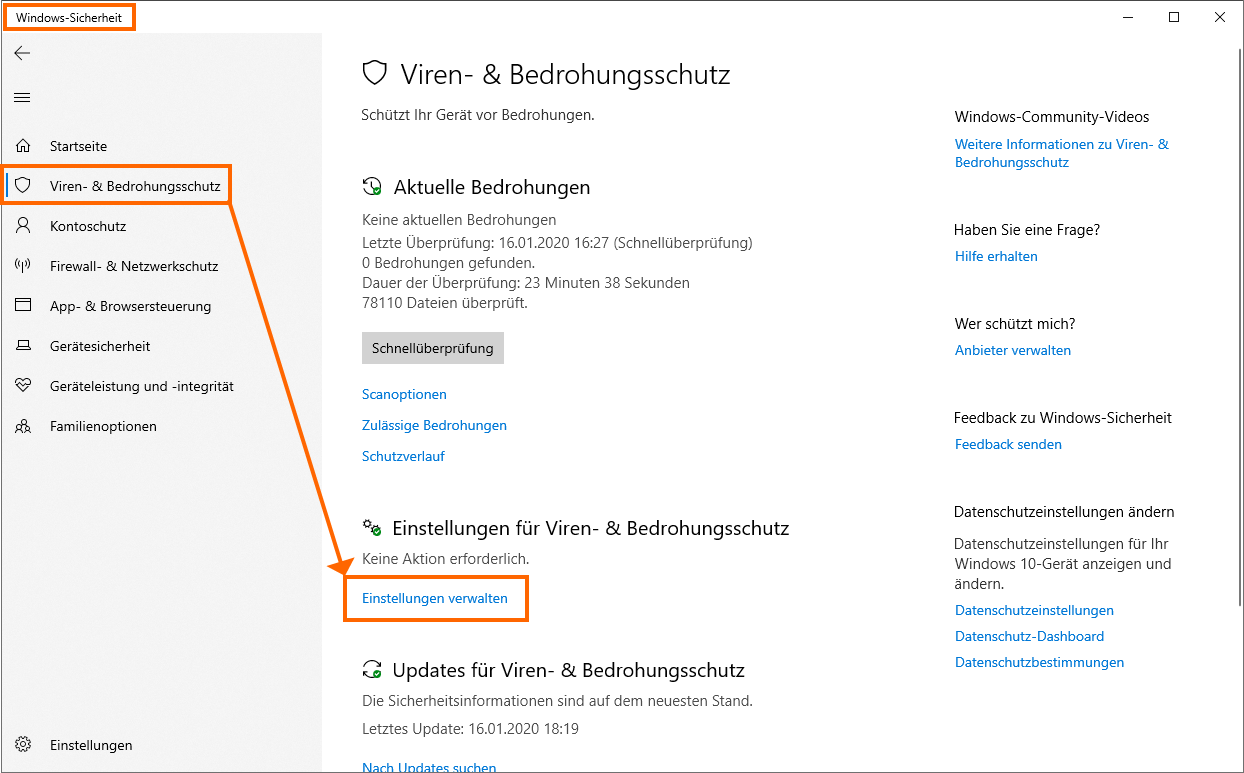Screen dimensions: 1244x773
Task: Click the large shield icon in page header
Action: pos(374,73)
